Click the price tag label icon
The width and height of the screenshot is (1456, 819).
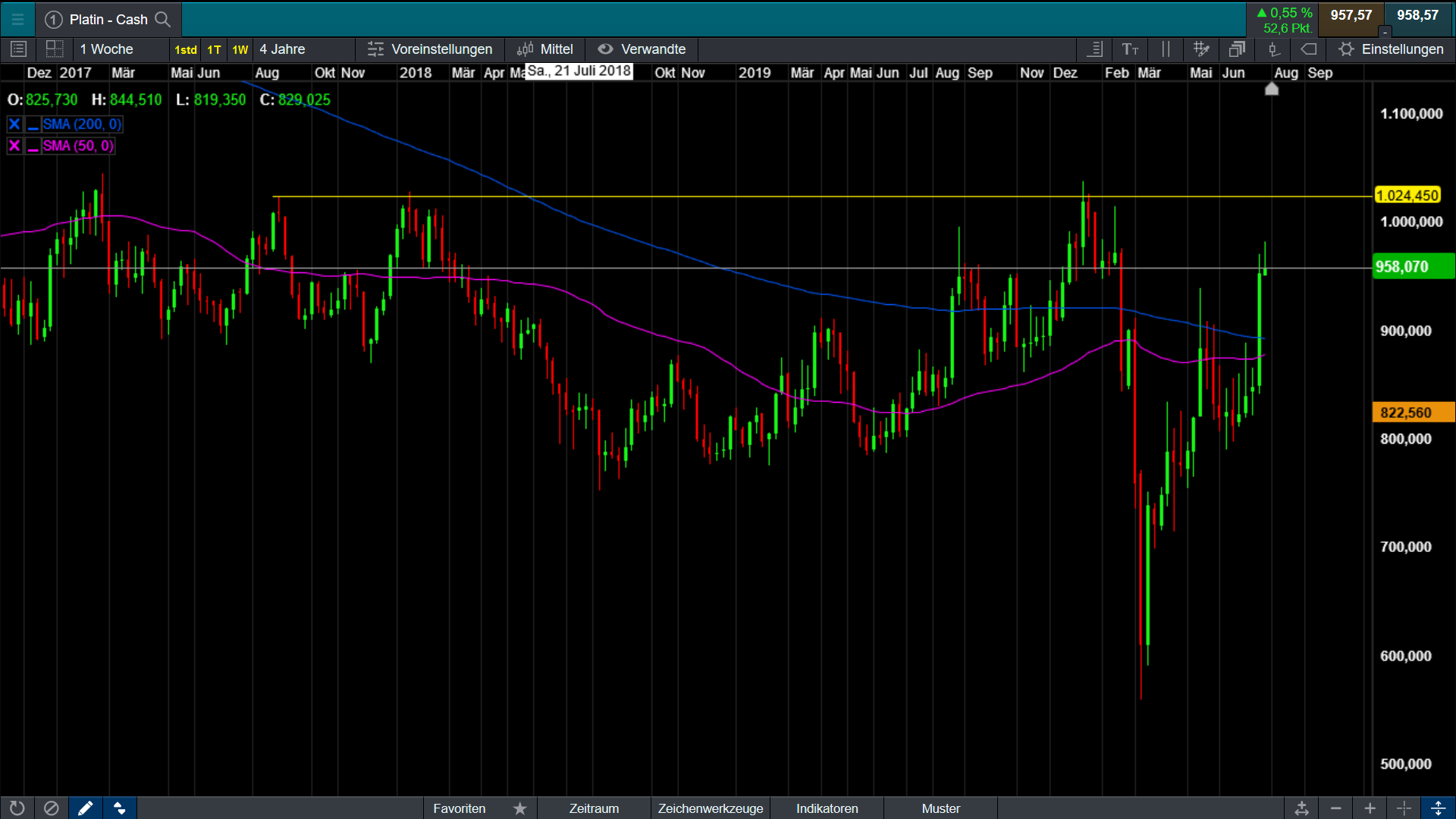click(x=1309, y=49)
